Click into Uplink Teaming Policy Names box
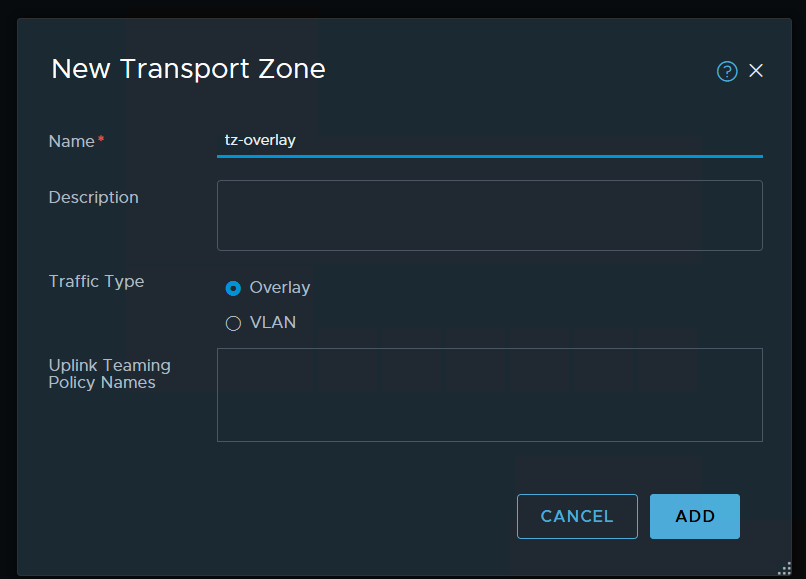The width and height of the screenshot is (806, 579). (x=489, y=394)
